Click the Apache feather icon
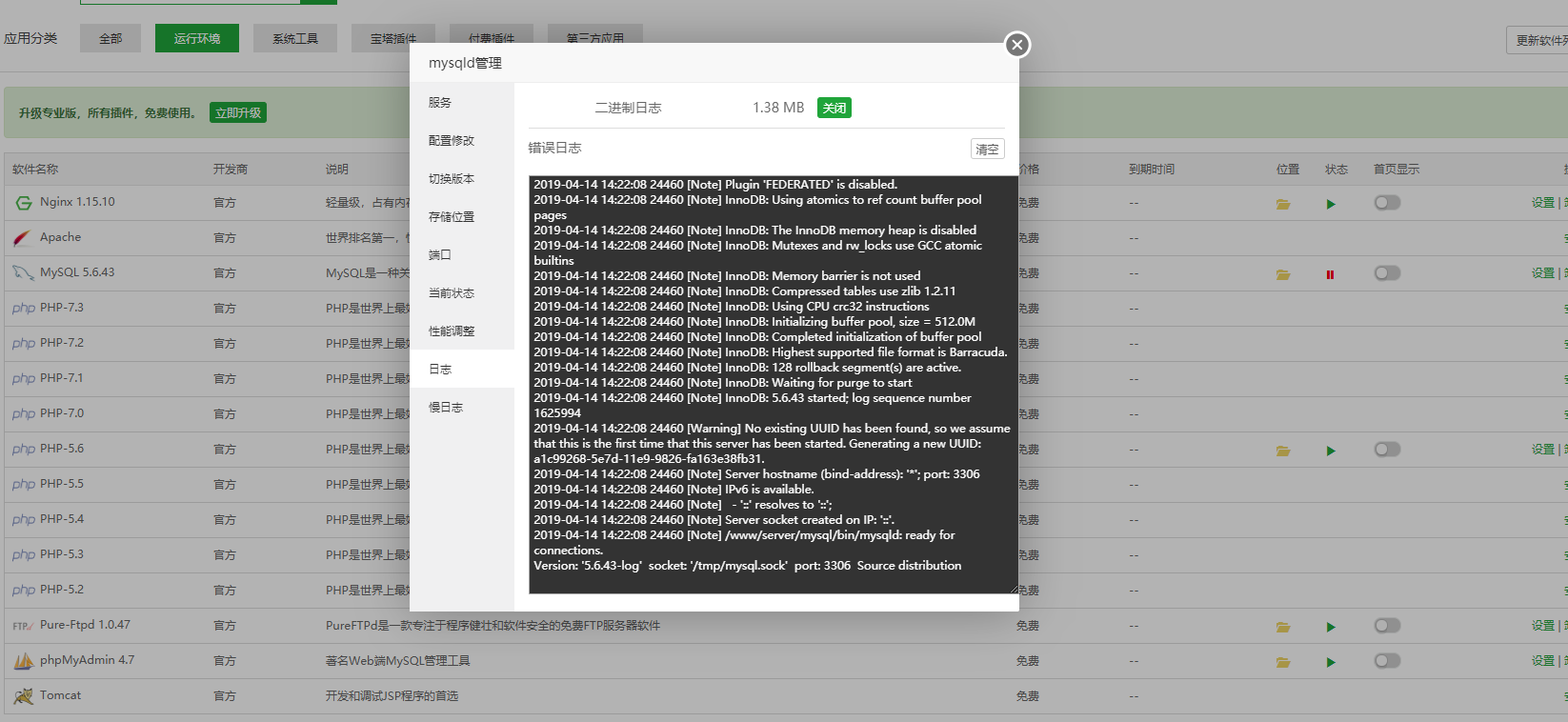This screenshot has width=1568, height=722. coord(23,238)
